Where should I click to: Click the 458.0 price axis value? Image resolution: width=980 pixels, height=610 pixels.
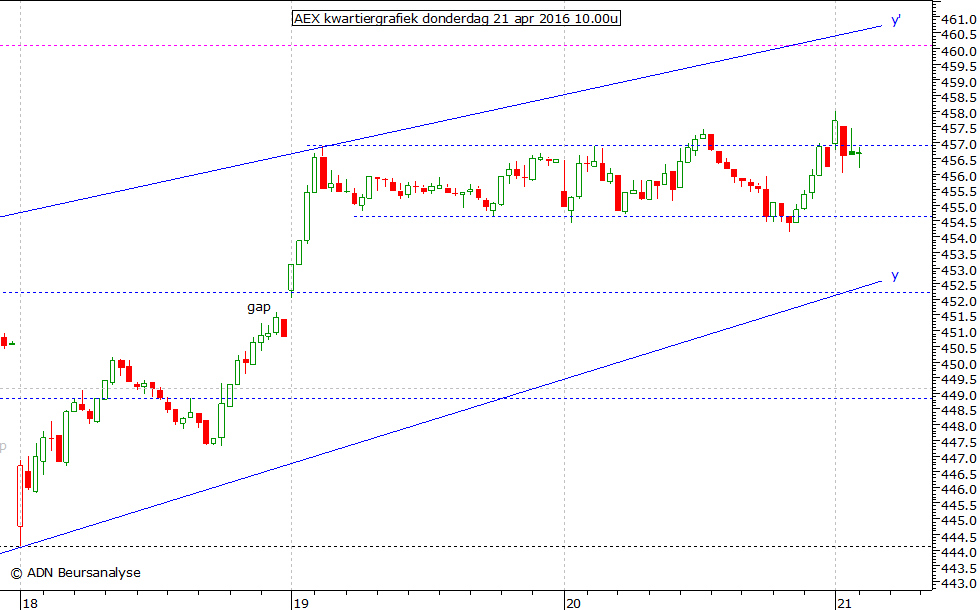(959, 114)
